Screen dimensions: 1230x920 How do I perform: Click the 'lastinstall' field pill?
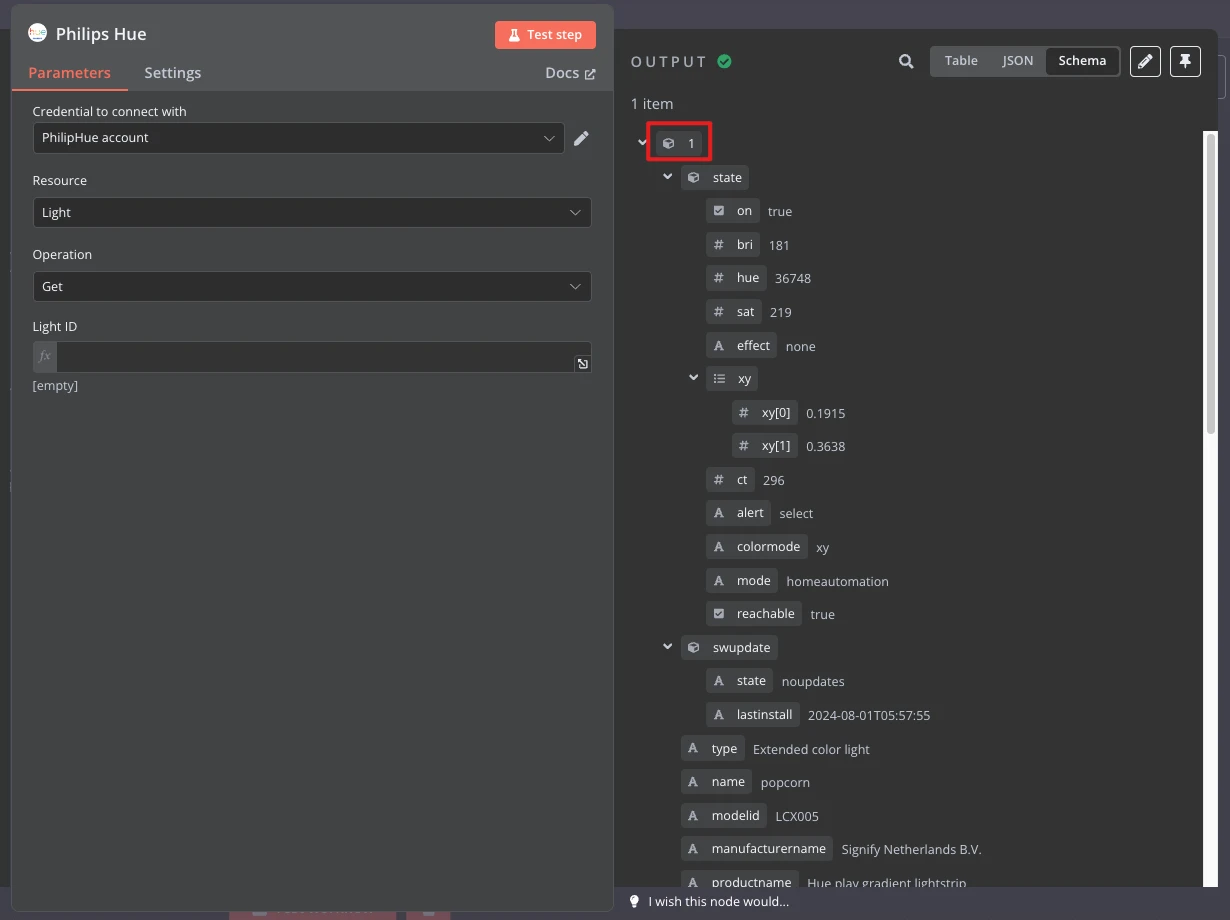tap(753, 715)
